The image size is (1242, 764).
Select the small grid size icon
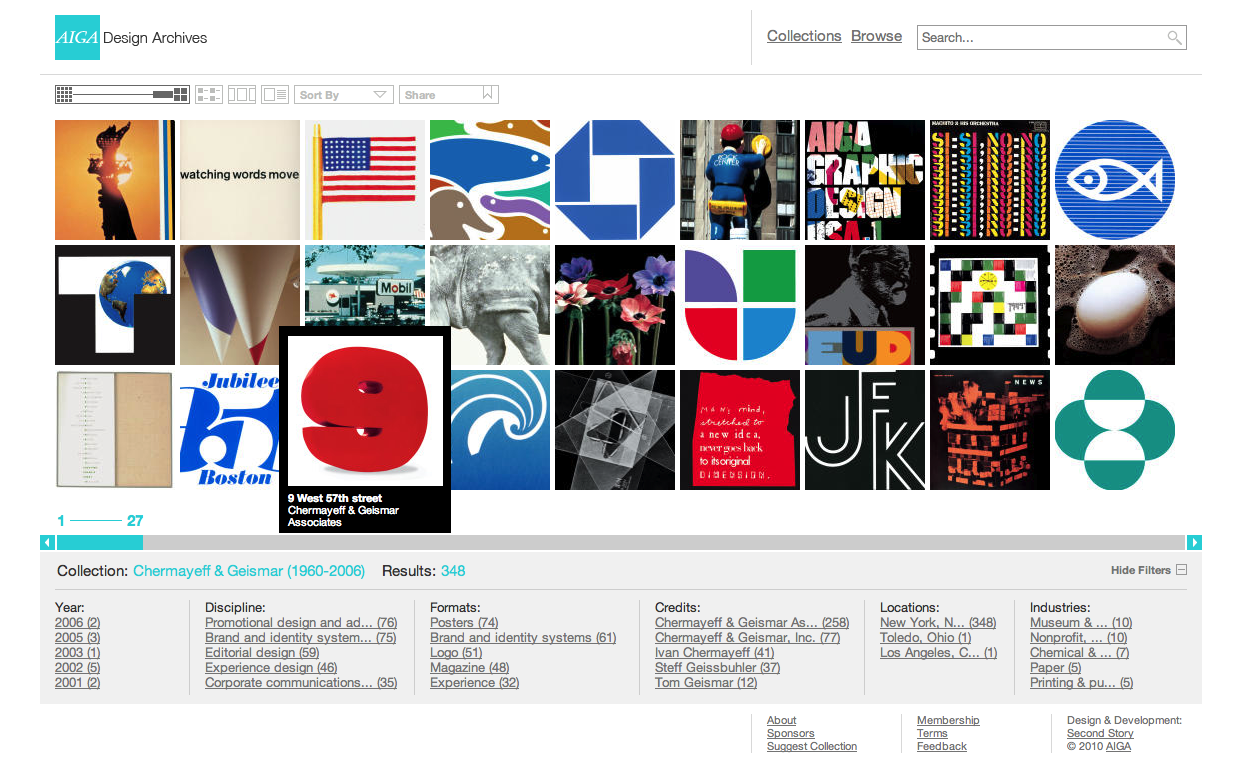[64, 94]
